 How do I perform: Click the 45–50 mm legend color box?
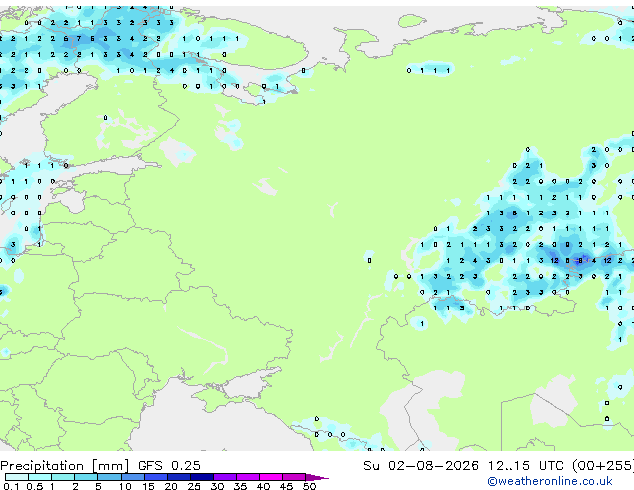point(294,477)
